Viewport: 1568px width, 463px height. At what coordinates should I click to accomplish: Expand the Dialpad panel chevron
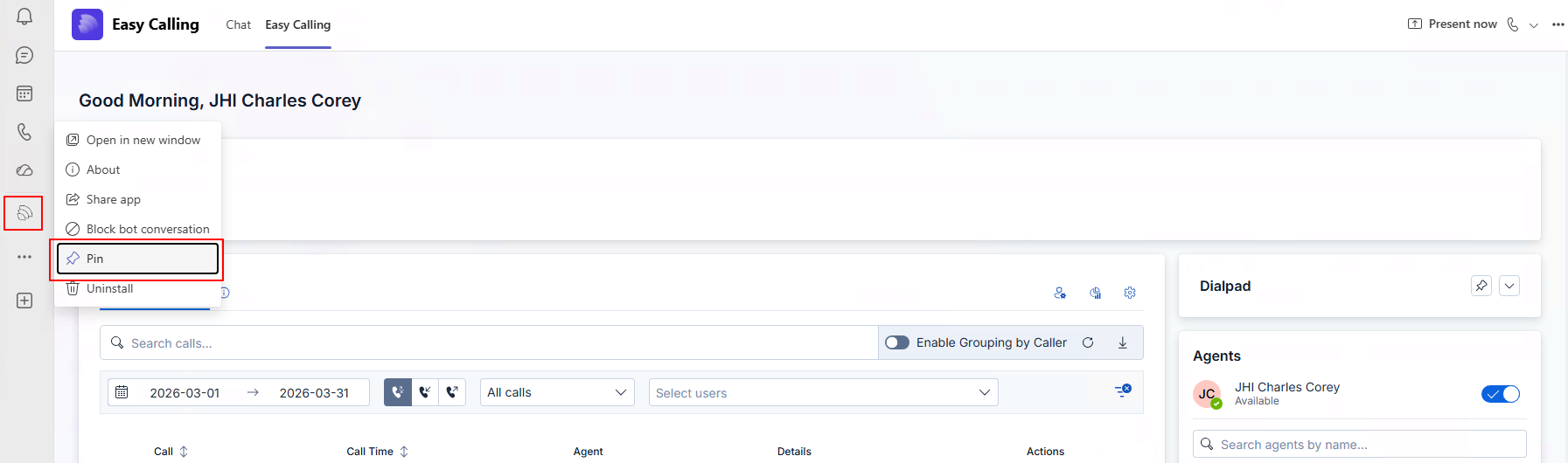click(1509, 286)
